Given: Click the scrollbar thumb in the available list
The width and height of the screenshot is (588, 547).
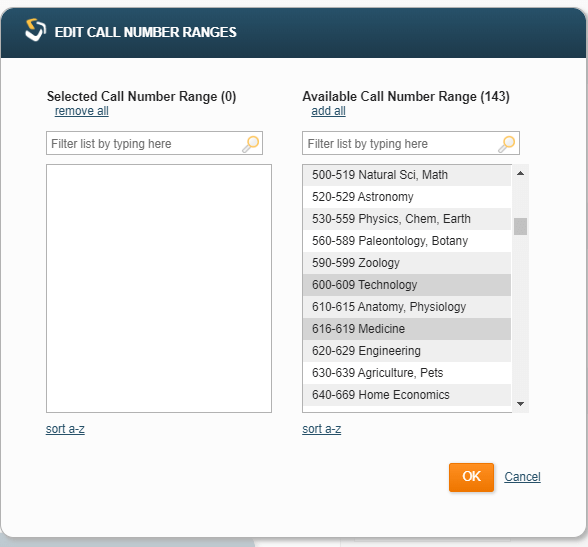Looking at the screenshot, I should [x=520, y=226].
